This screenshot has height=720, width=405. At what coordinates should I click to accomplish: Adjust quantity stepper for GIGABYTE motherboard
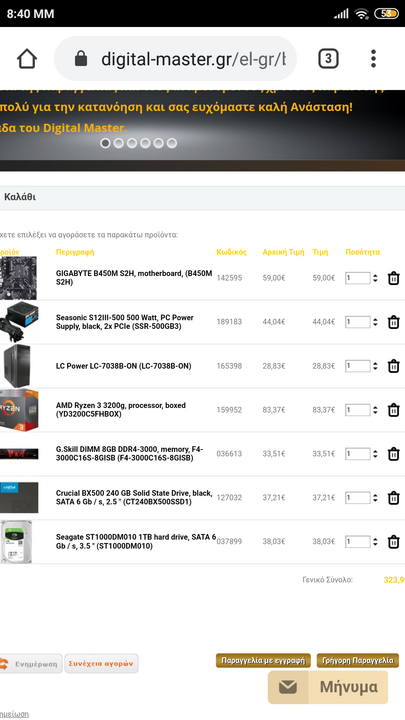point(375,278)
